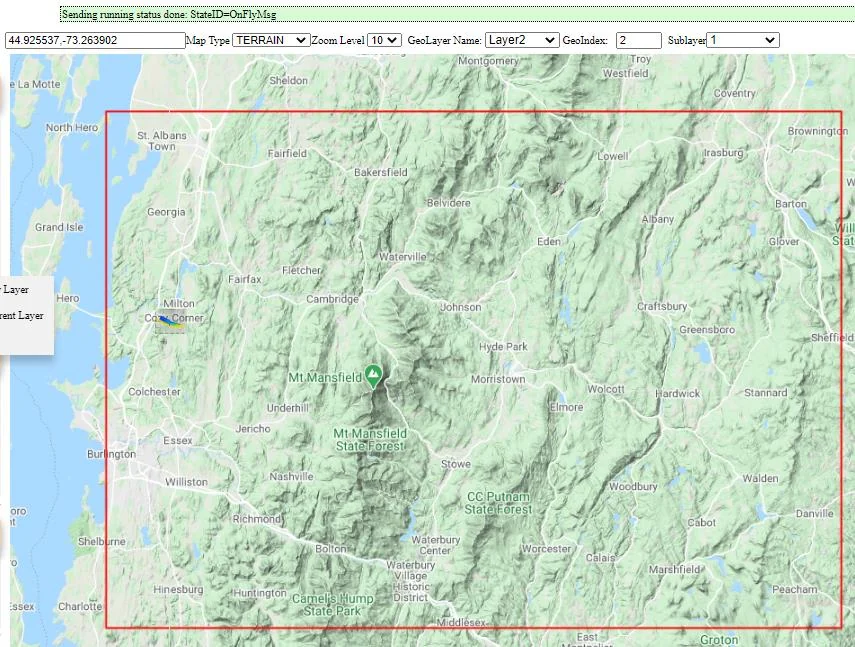Click the North Hero label
Viewport: 855px width, 647px height.
tap(72, 127)
